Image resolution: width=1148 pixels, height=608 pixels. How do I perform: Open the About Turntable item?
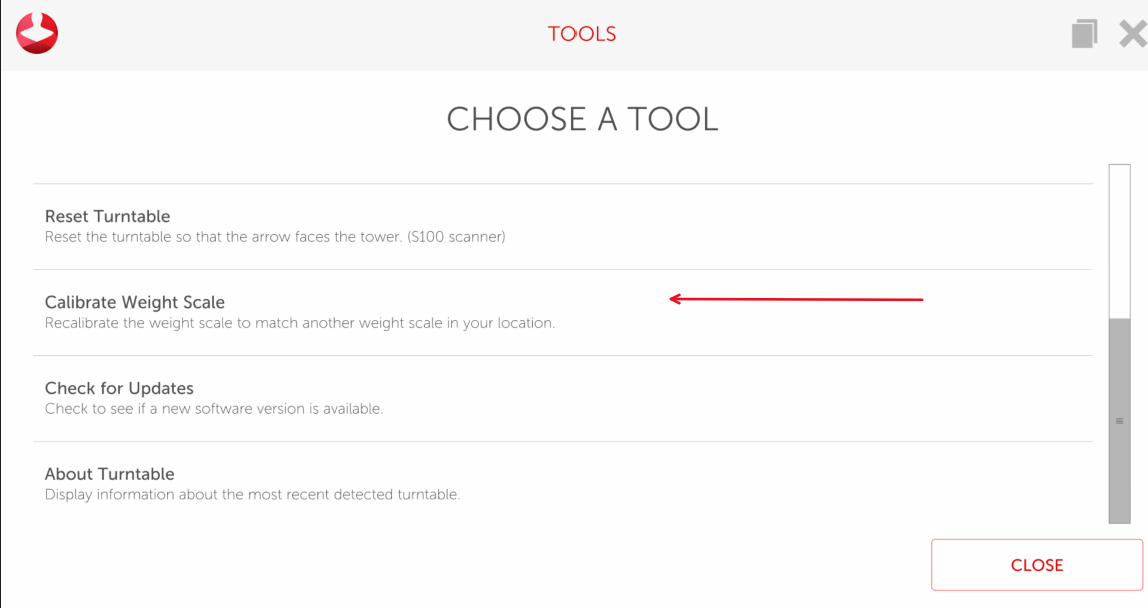(x=110, y=474)
